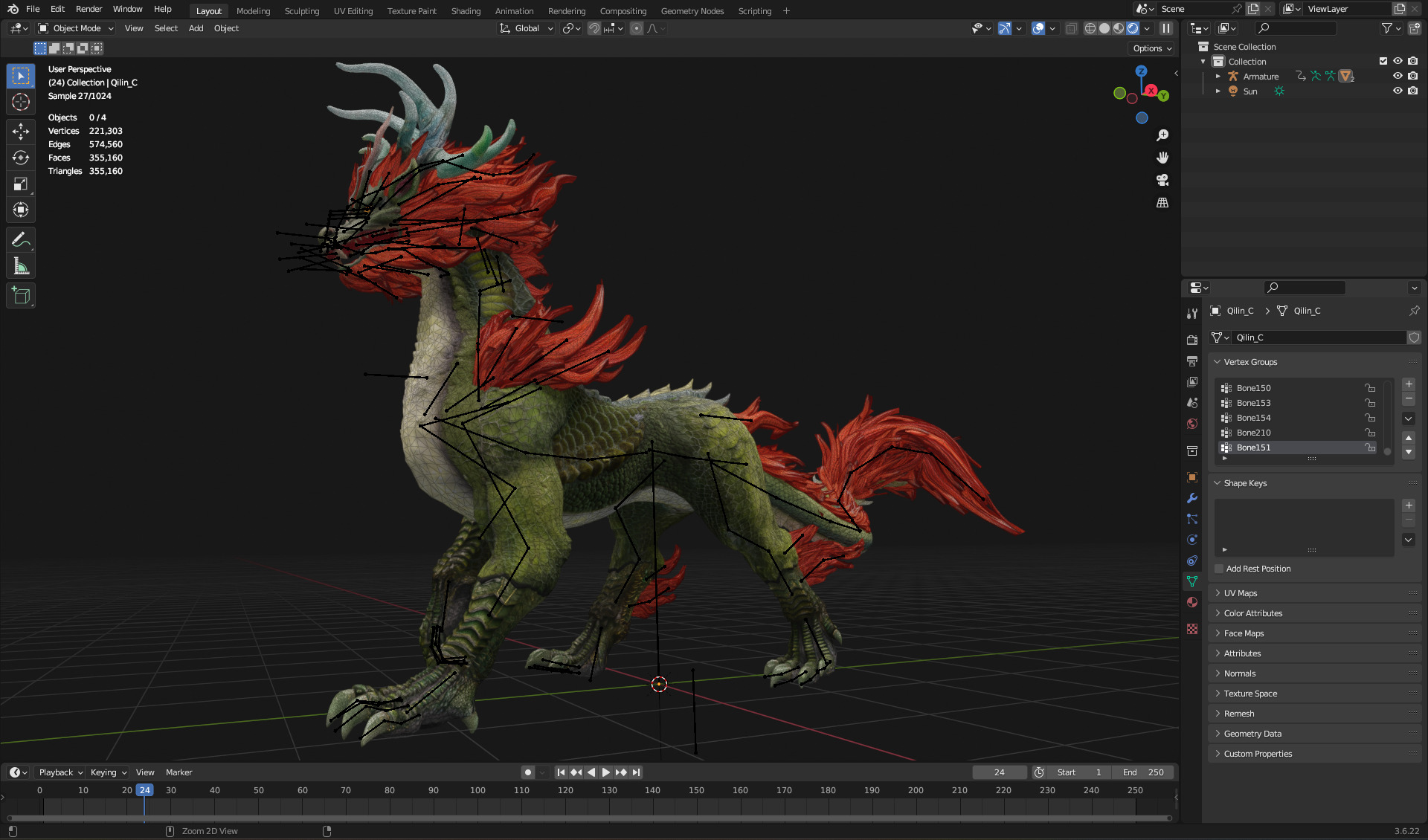Play the animation
This screenshot has height=840, width=1428.
[x=606, y=772]
